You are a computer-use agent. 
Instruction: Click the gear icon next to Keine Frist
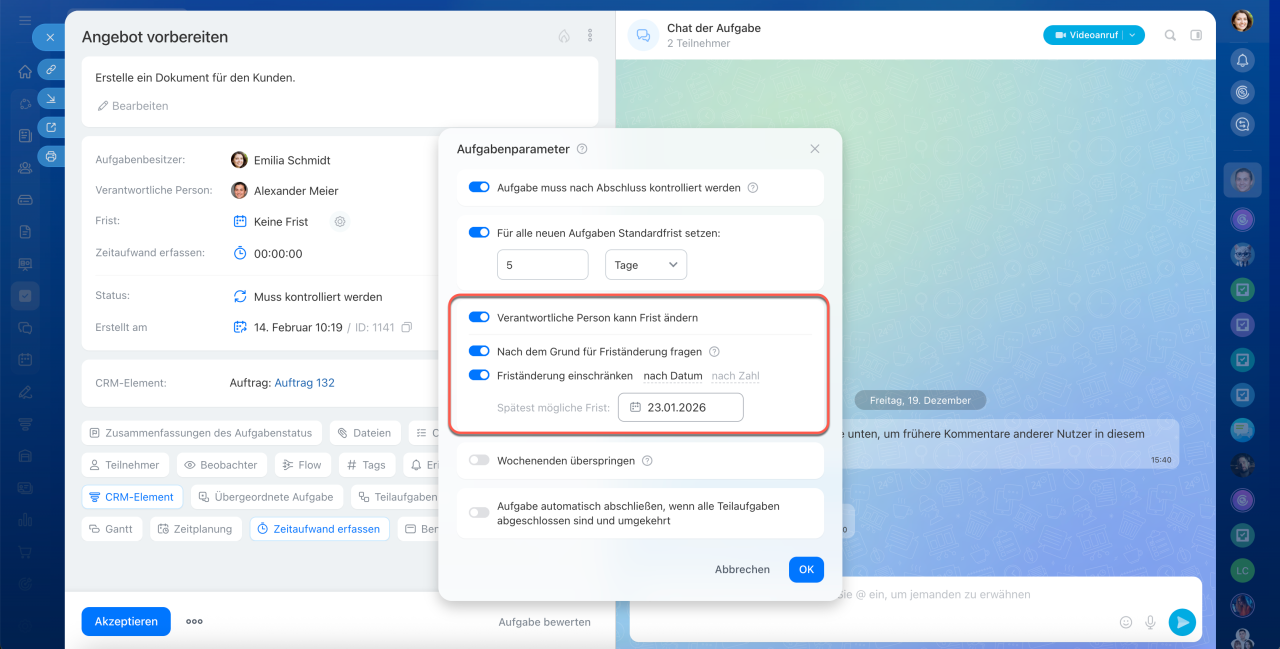pos(340,222)
